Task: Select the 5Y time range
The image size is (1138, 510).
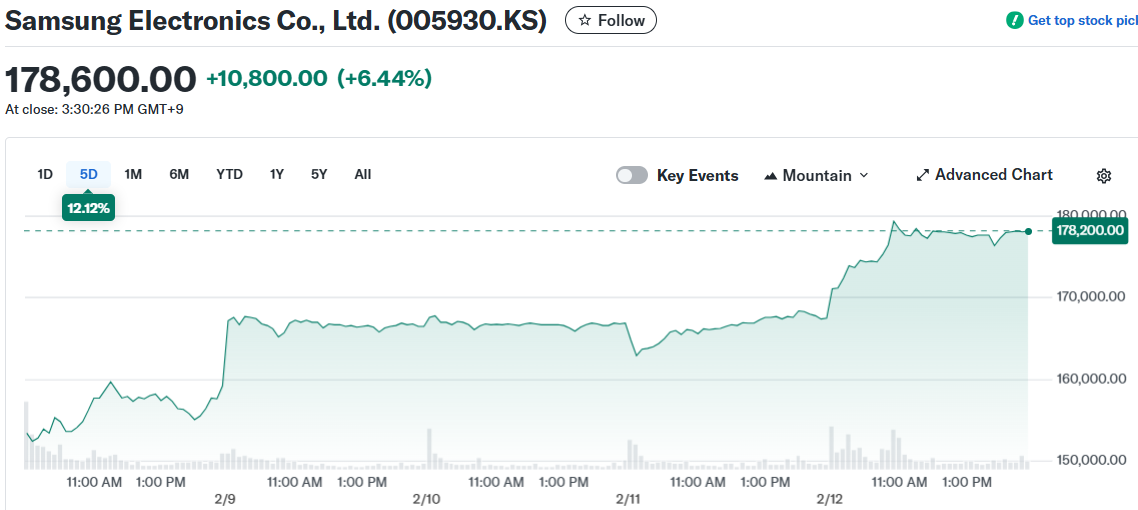Action: coord(319,174)
